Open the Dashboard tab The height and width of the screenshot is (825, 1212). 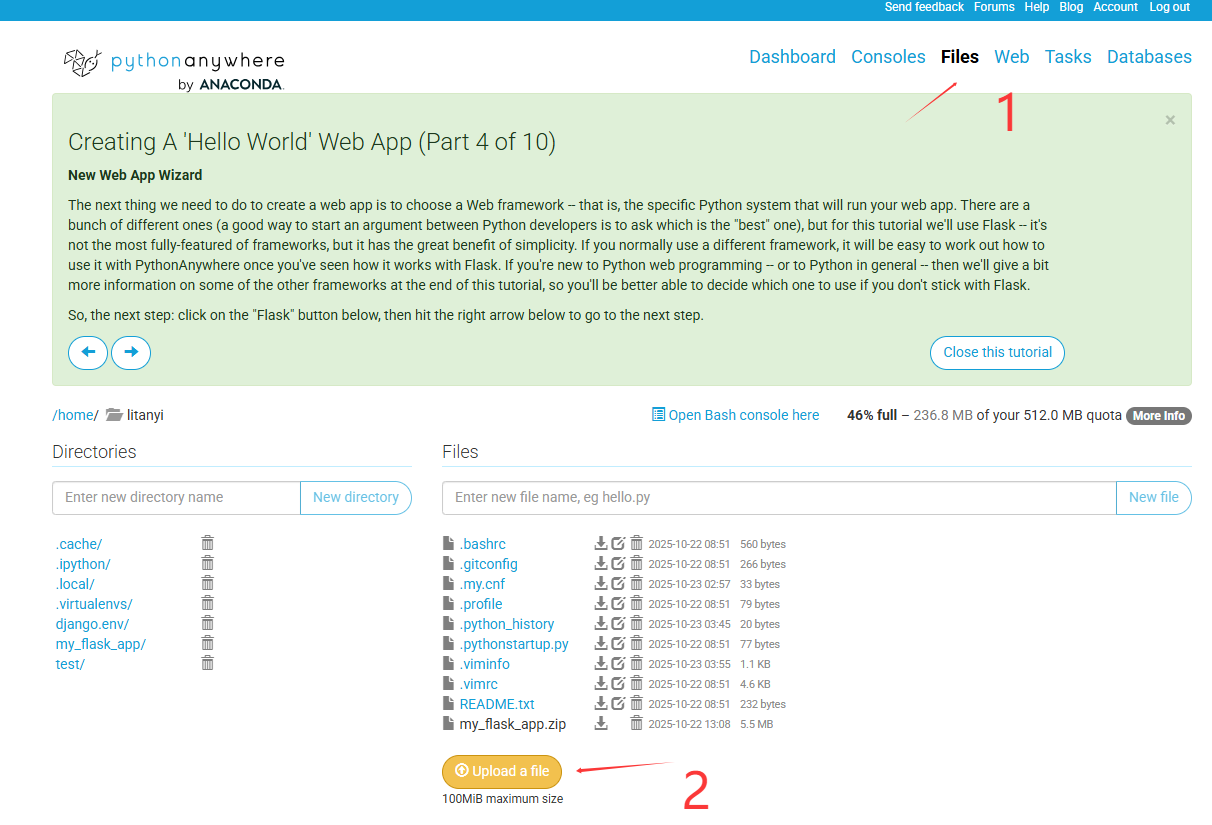click(x=792, y=57)
